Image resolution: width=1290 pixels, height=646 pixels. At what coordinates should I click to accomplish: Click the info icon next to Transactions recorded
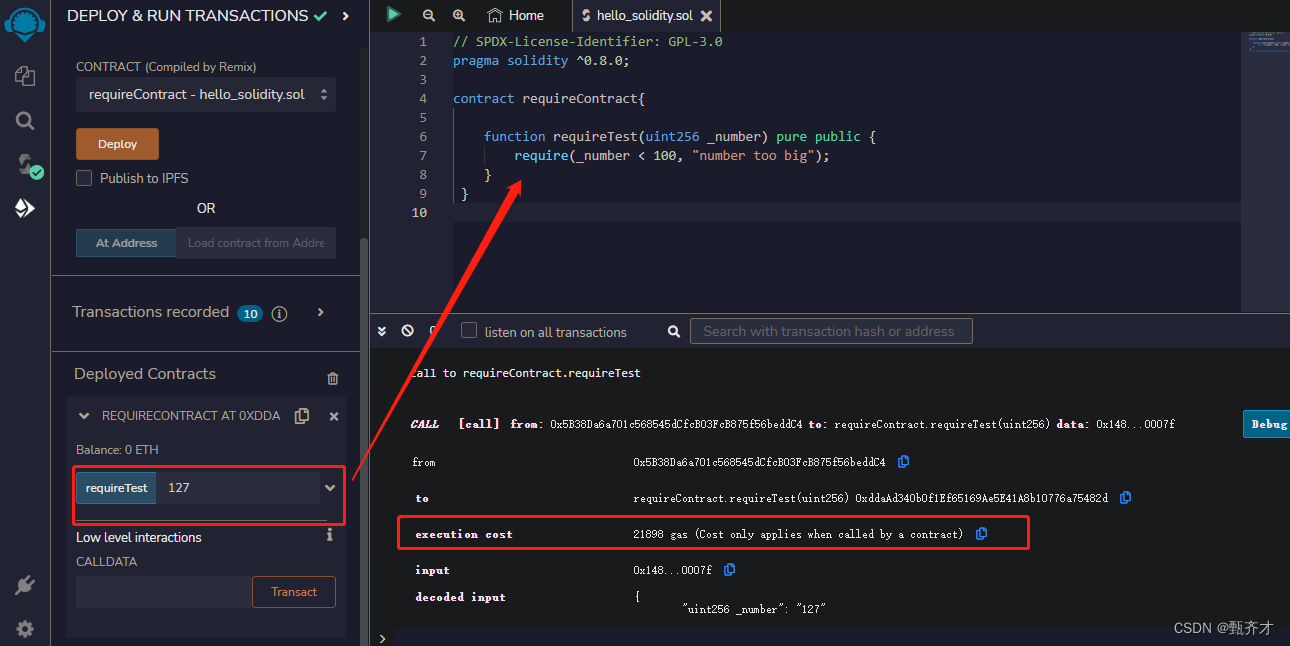(x=279, y=313)
